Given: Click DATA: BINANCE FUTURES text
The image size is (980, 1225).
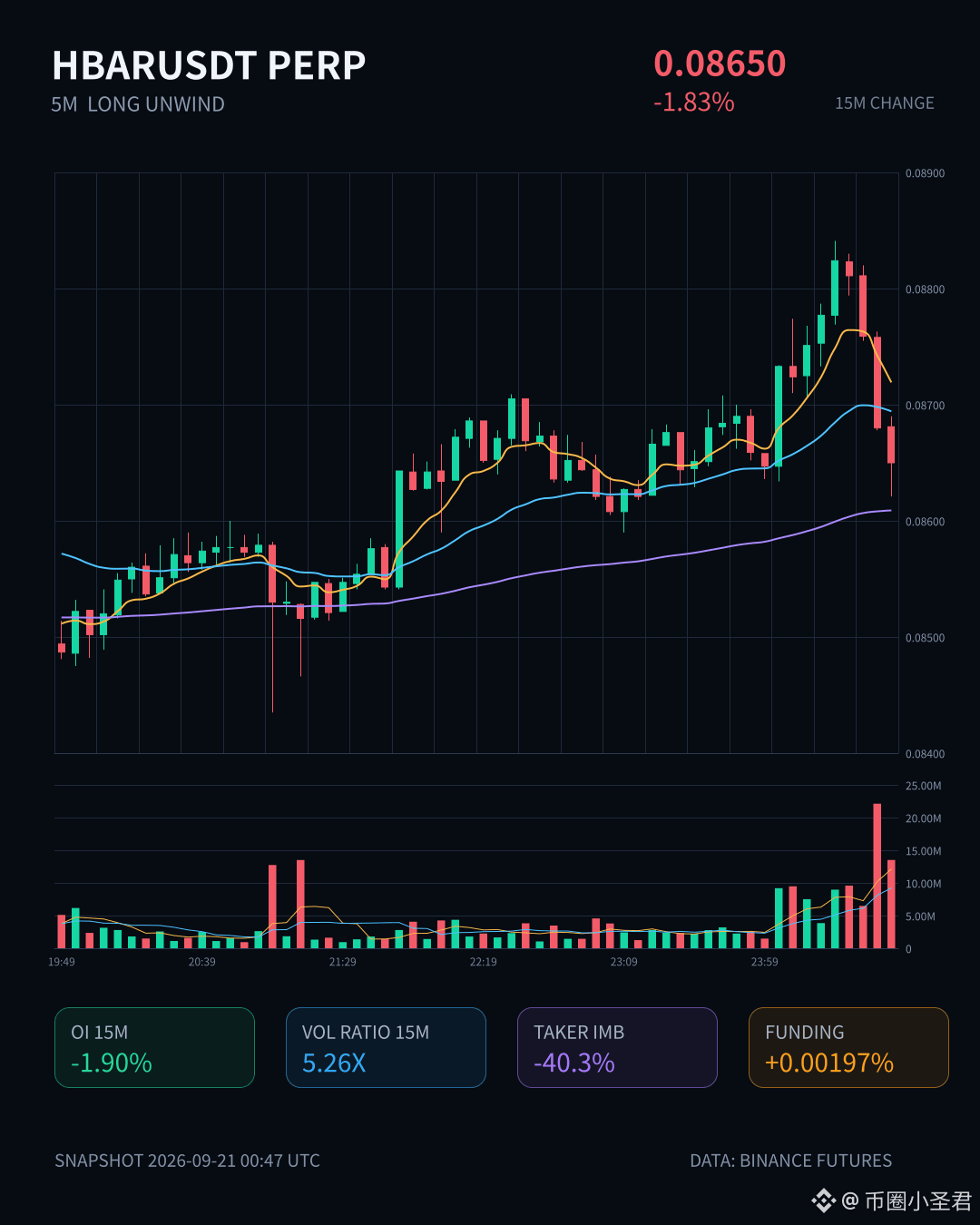Looking at the screenshot, I should click(791, 1161).
